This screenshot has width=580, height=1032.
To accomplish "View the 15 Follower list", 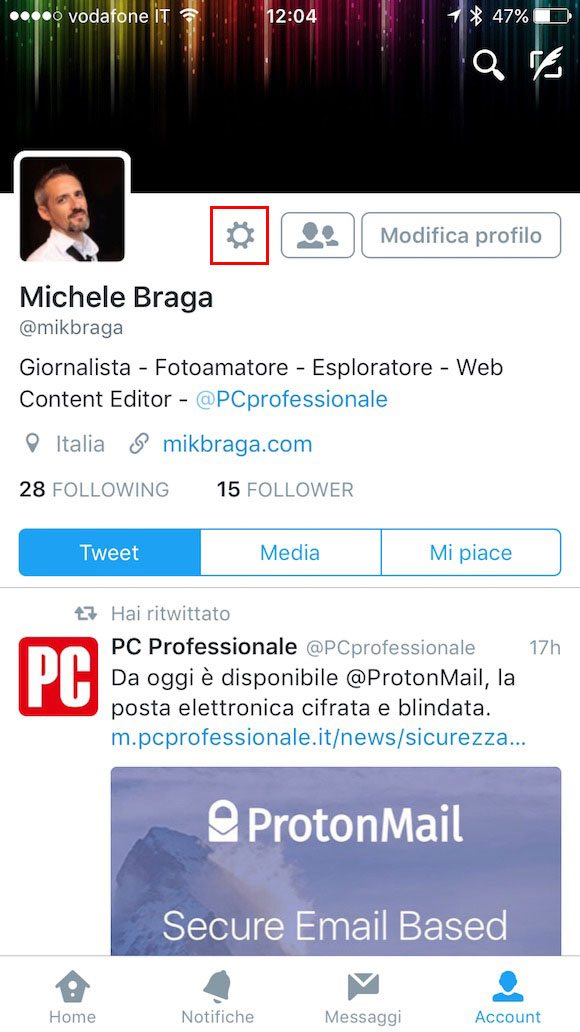I will coord(285,490).
